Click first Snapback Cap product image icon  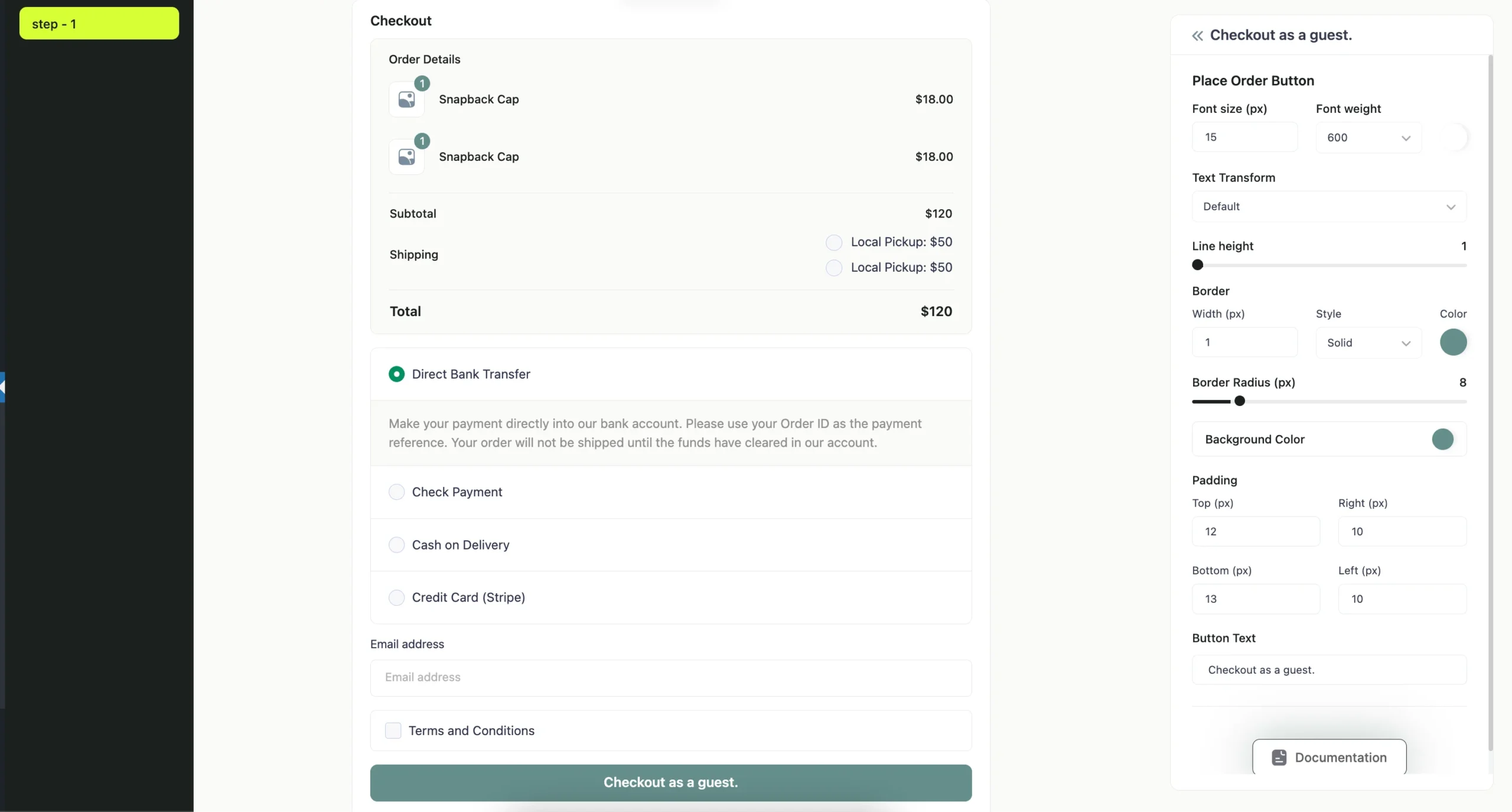coord(406,99)
